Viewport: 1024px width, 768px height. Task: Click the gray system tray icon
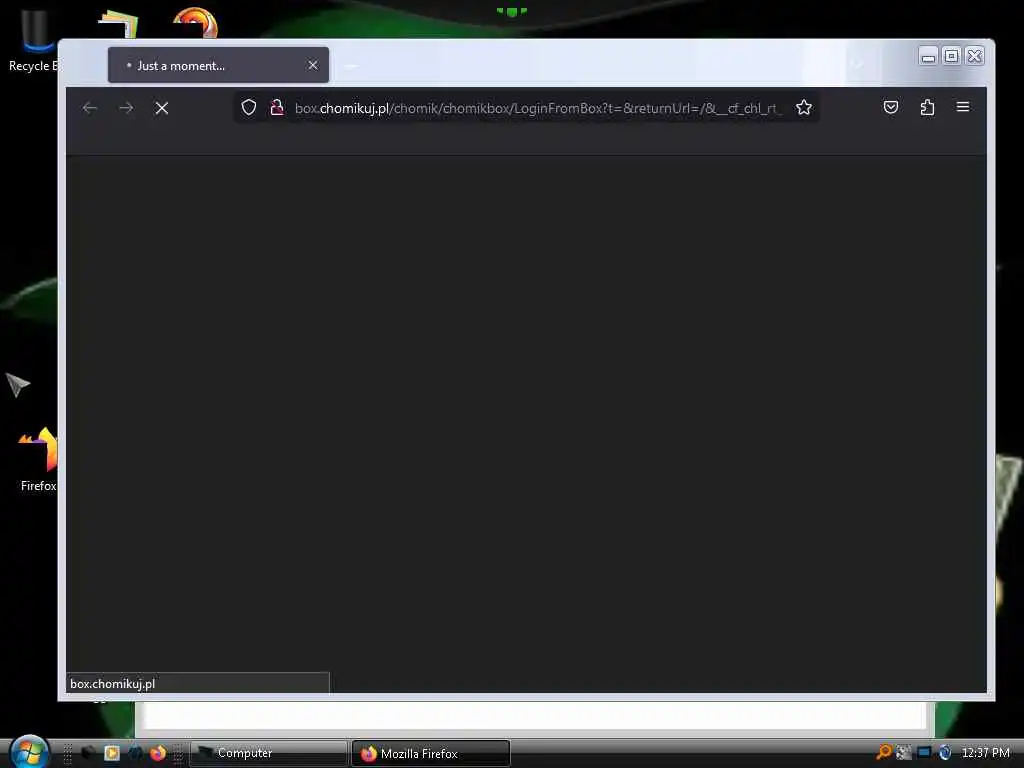904,752
